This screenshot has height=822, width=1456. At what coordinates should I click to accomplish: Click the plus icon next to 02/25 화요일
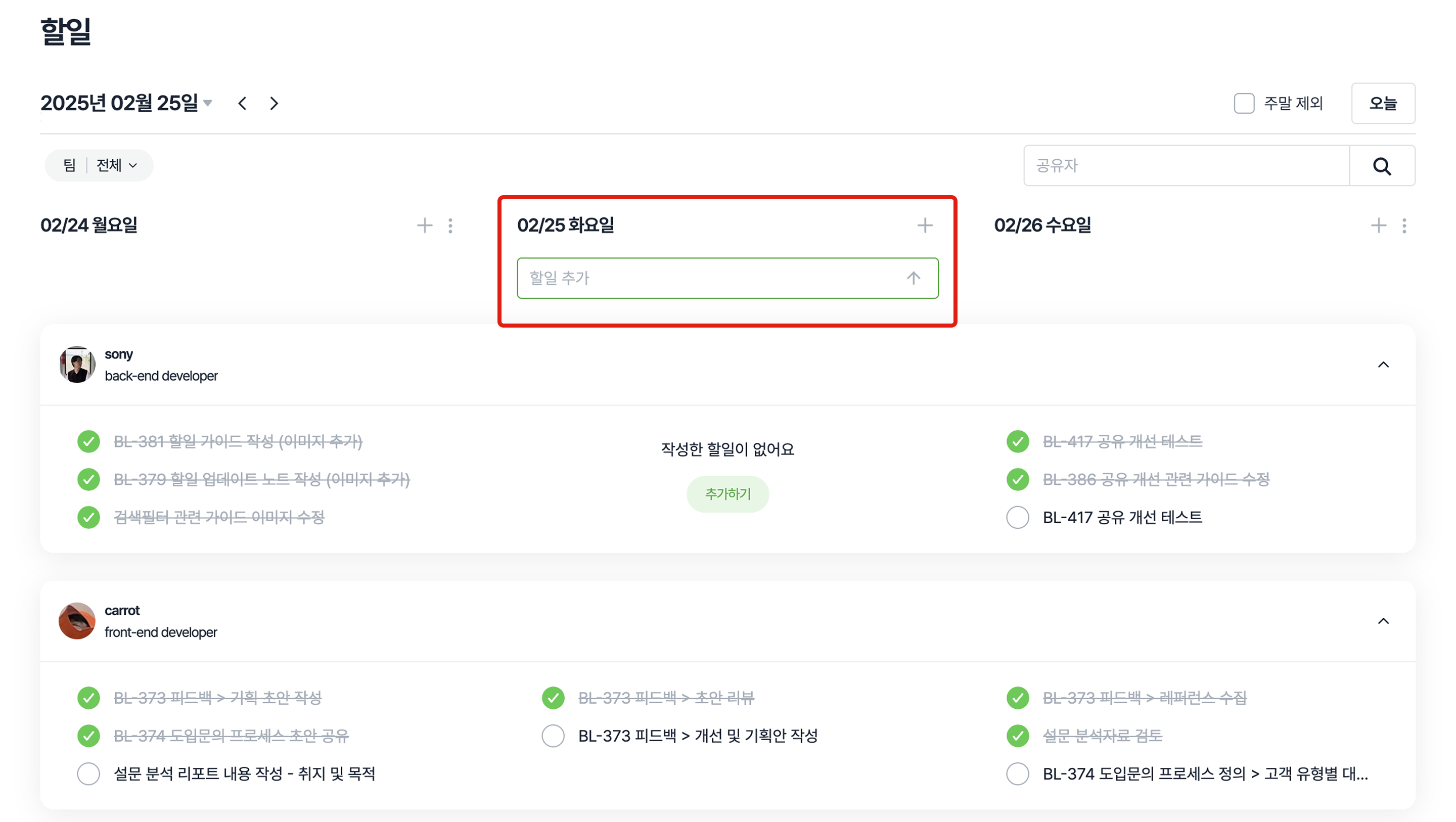925,225
